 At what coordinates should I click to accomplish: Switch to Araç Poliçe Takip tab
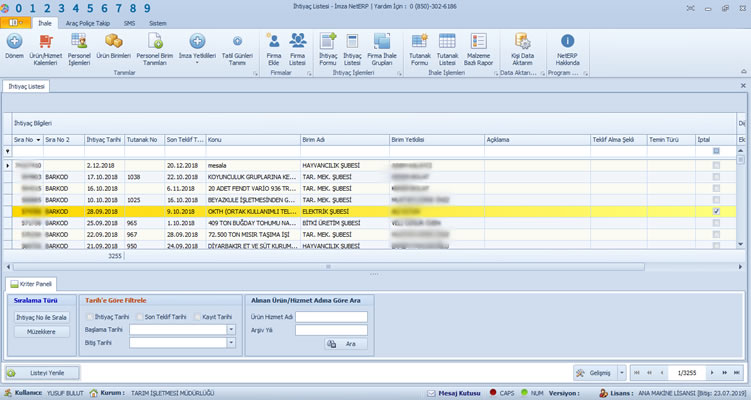click(x=88, y=23)
